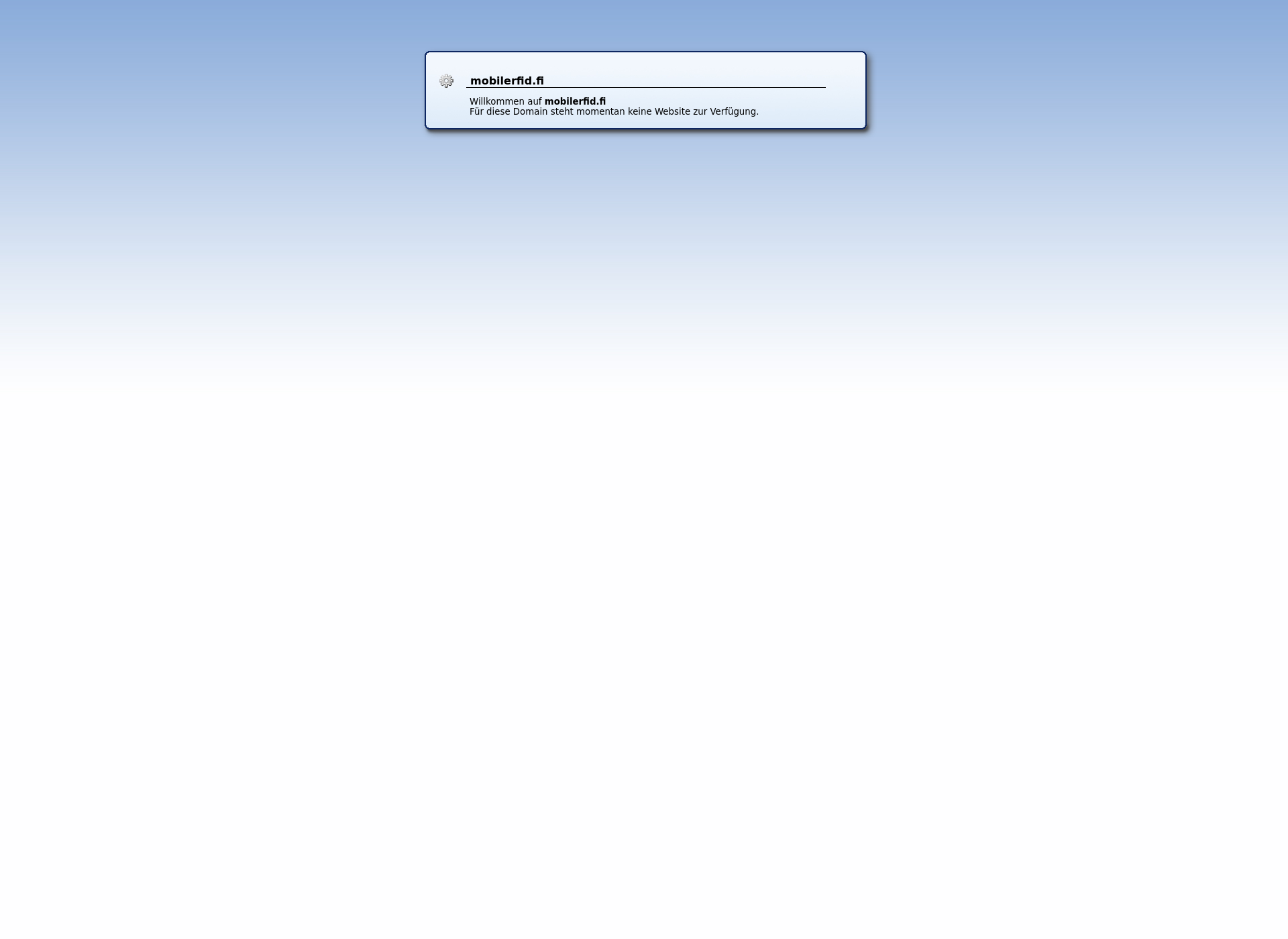Click the domain unavailability message text
This screenshot has width=1288, height=939.
(x=613, y=111)
